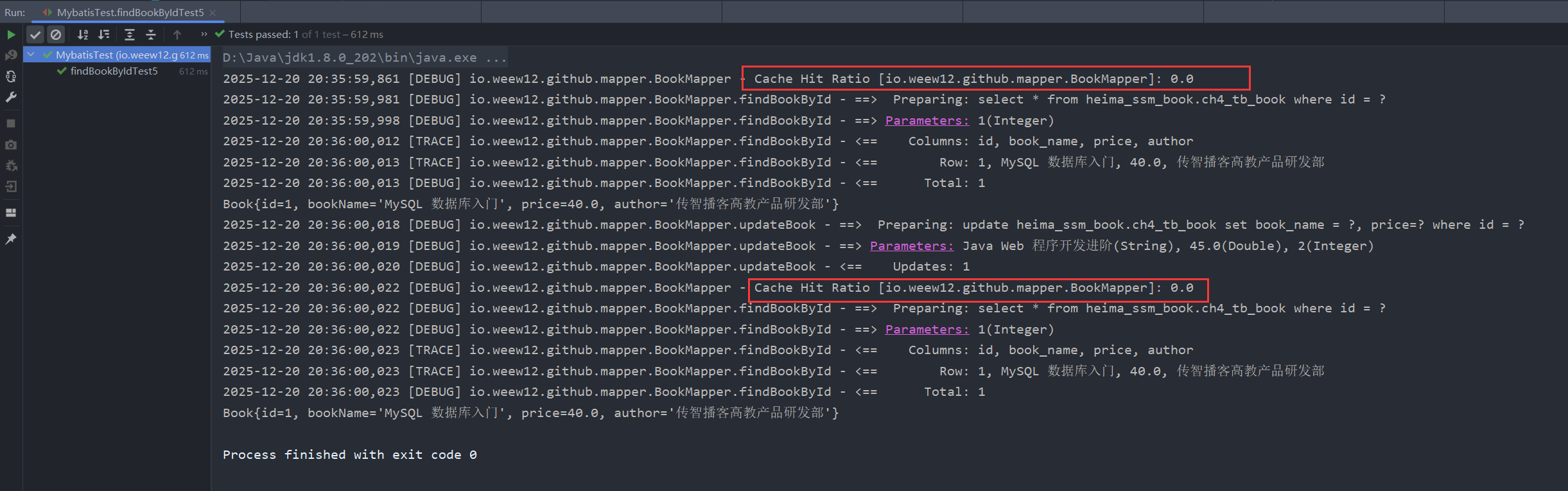Image resolution: width=1568 pixels, height=491 pixels.
Task: Show more toolbar actions via double chevron
Action: click(204, 34)
